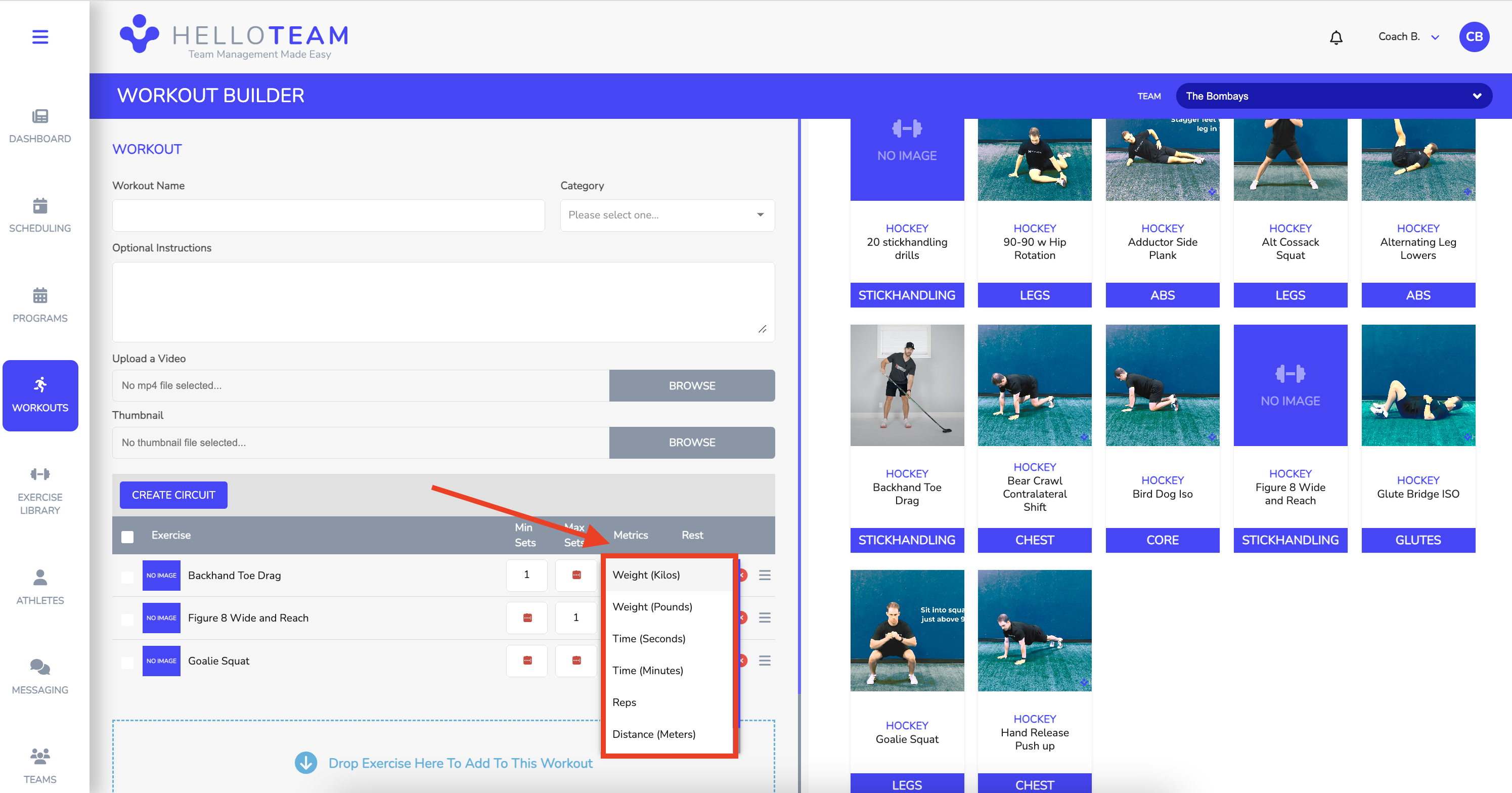The width and height of the screenshot is (1512, 793).
Task: Click Max Sets field for Backhand Toe Drag
Action: point(576,575)
